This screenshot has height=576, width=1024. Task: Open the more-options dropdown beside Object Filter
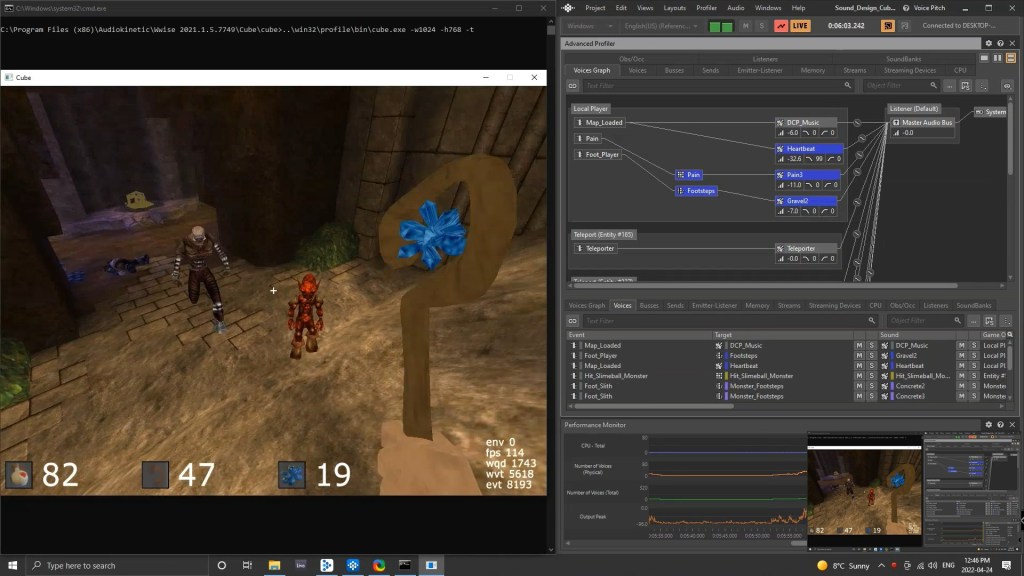(947, 85)
